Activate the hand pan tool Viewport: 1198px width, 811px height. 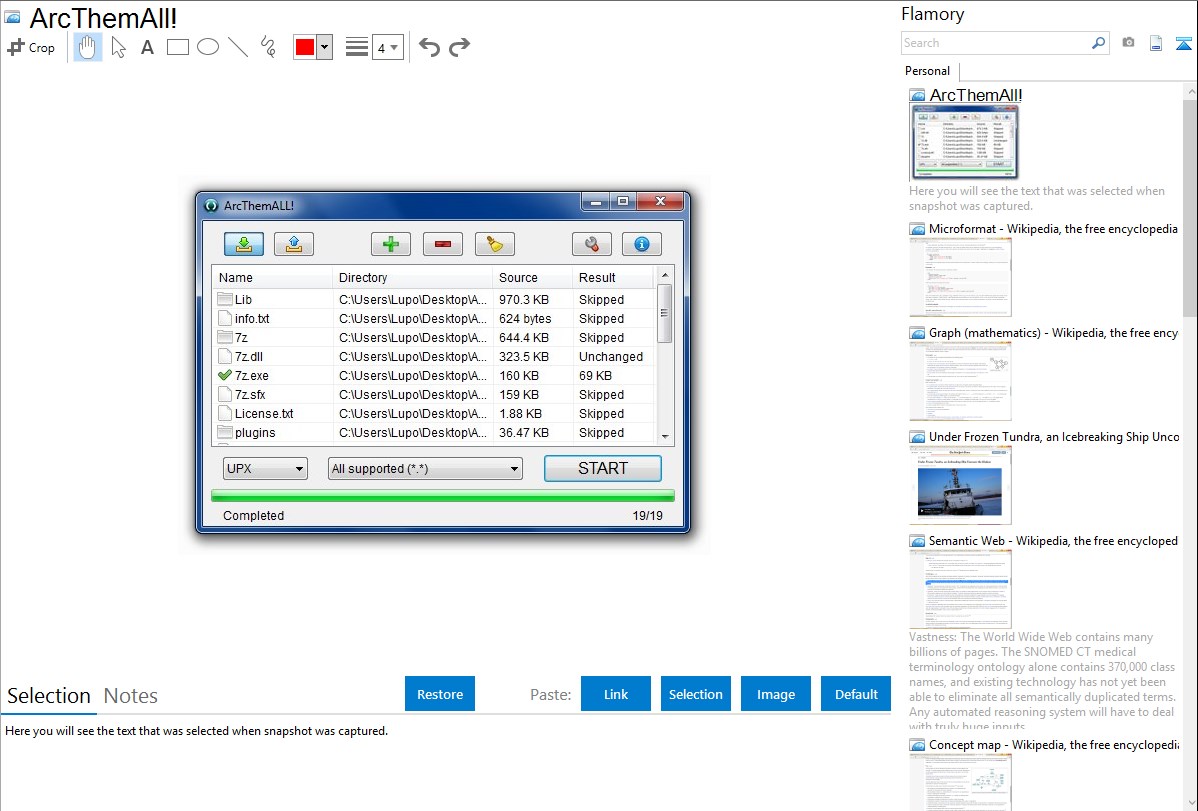pyautogui.click(x=88, y=47)
